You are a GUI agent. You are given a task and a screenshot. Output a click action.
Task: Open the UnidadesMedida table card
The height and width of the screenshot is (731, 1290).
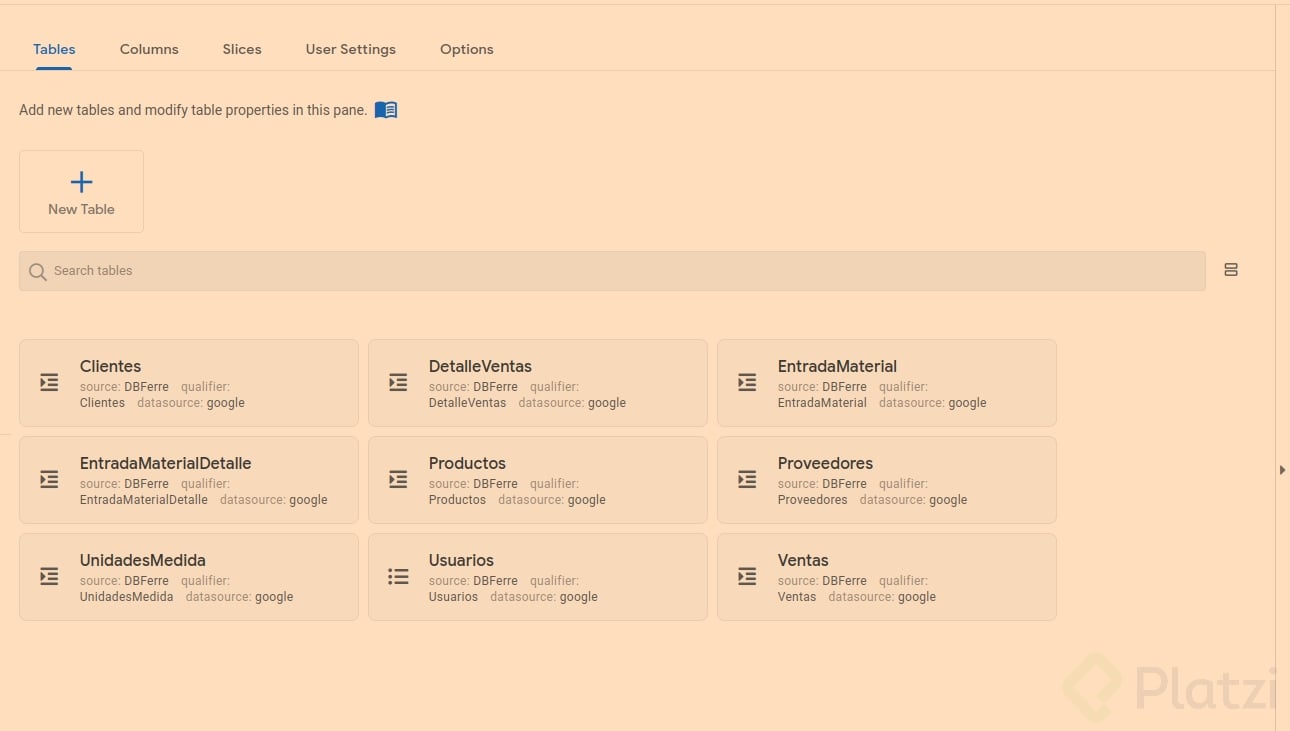[189, 577]
